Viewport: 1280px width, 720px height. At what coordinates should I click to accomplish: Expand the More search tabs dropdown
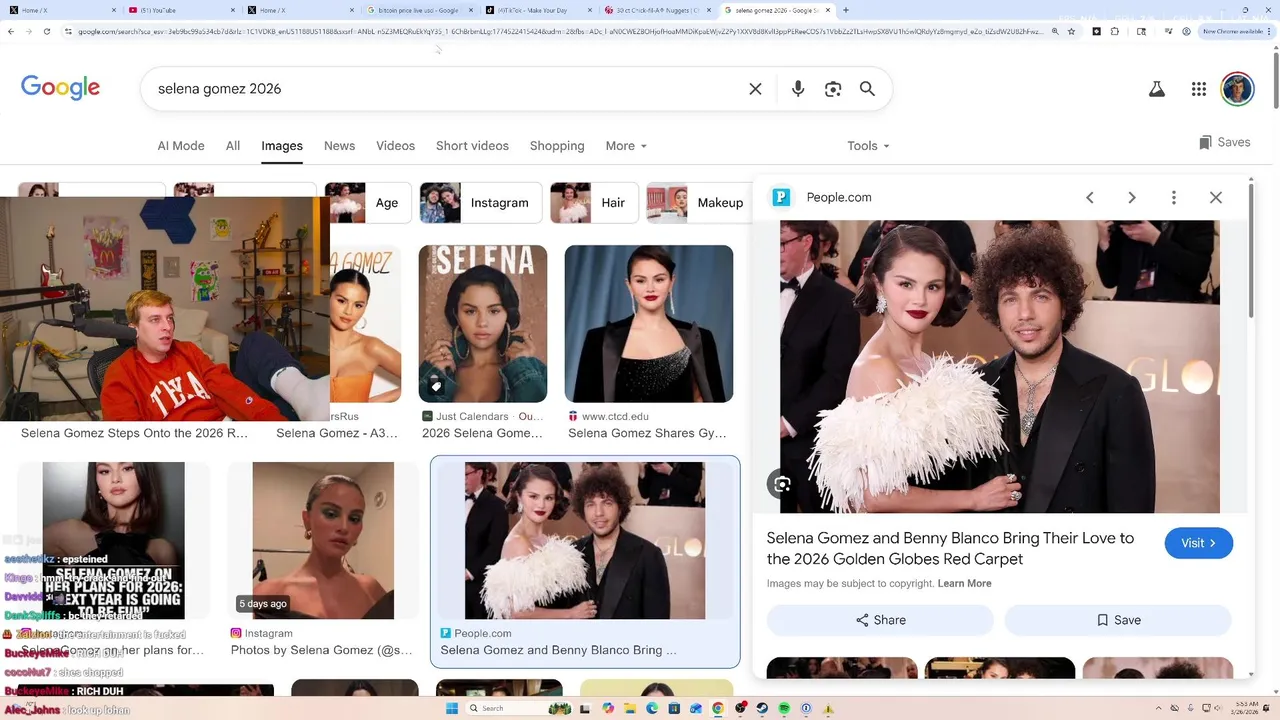click(x=626, y=146)
